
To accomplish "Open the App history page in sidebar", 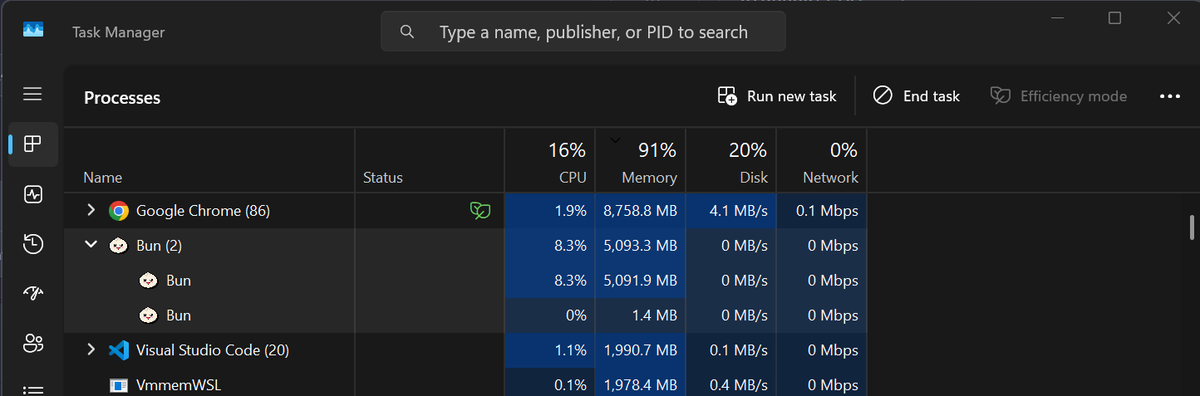I will click(32, 244).
